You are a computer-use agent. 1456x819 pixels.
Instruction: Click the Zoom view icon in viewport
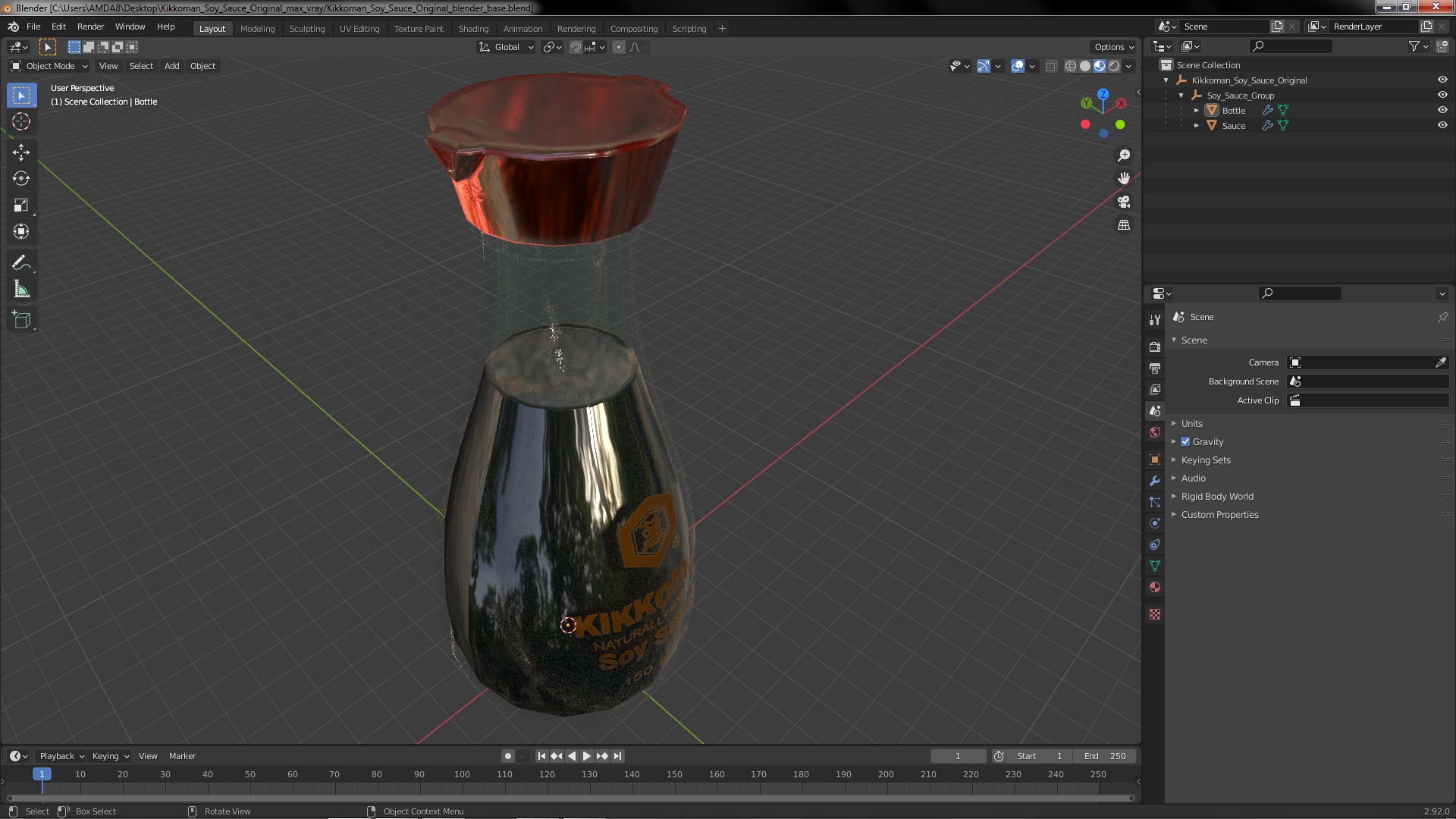[1124, 155]
